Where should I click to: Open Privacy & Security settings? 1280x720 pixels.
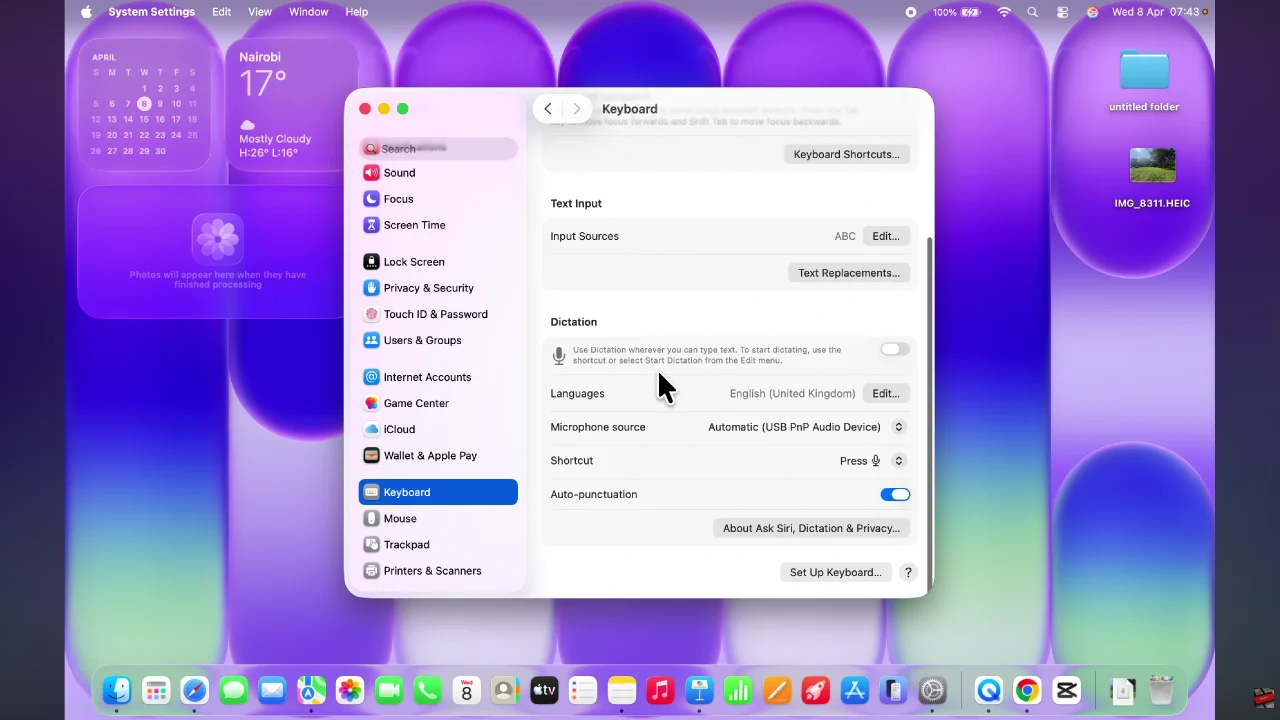pyautogui.click(x=428, y=288)
